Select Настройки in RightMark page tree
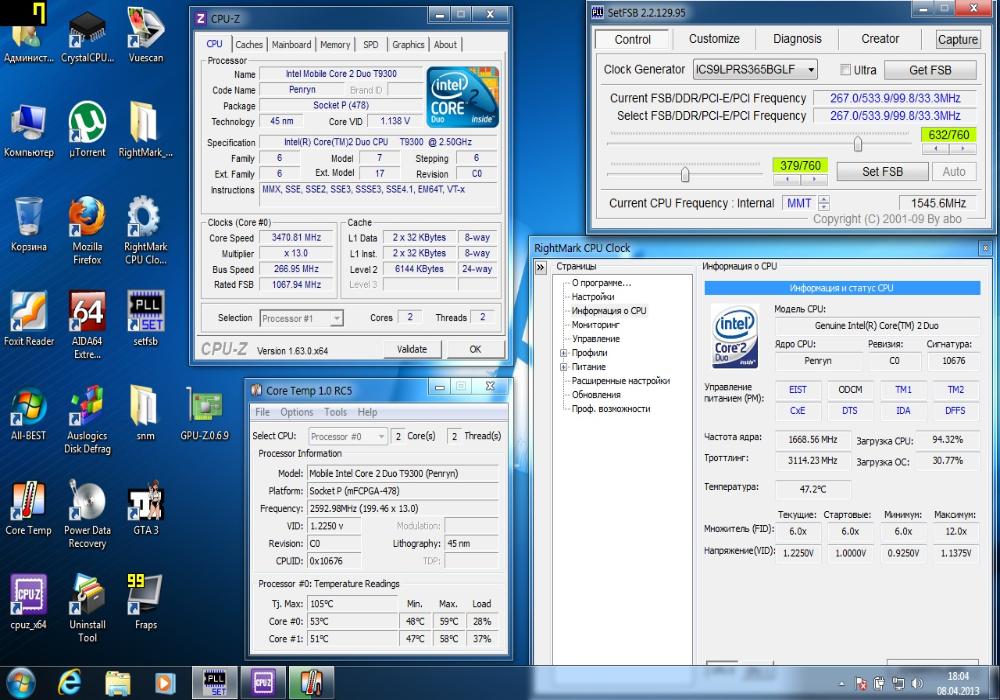This screenshot has width=1000, height=700. [x=592, y=296]
